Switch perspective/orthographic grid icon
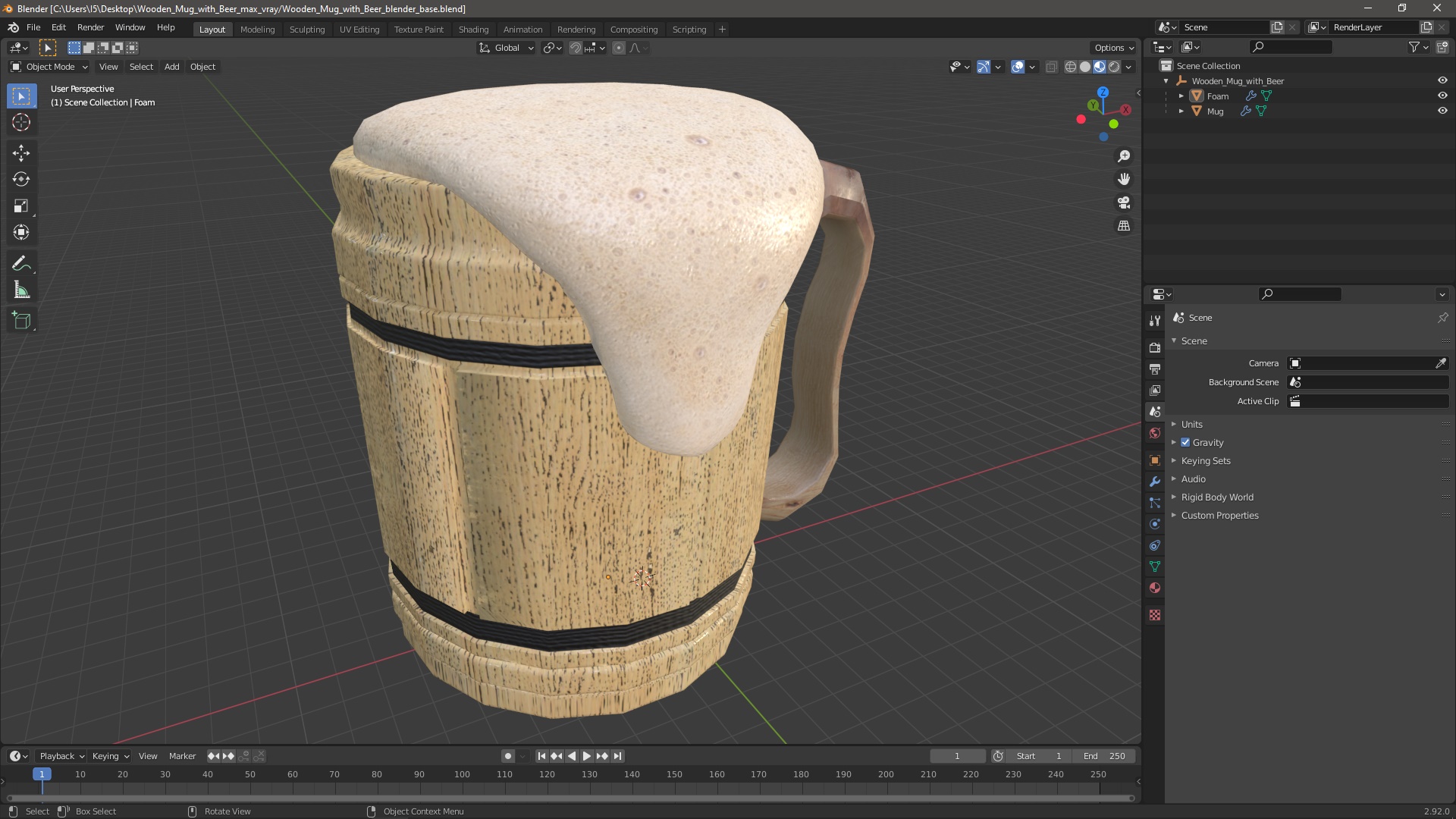This screenshot has width=1456, height=819. click(x=1124, y=226)
